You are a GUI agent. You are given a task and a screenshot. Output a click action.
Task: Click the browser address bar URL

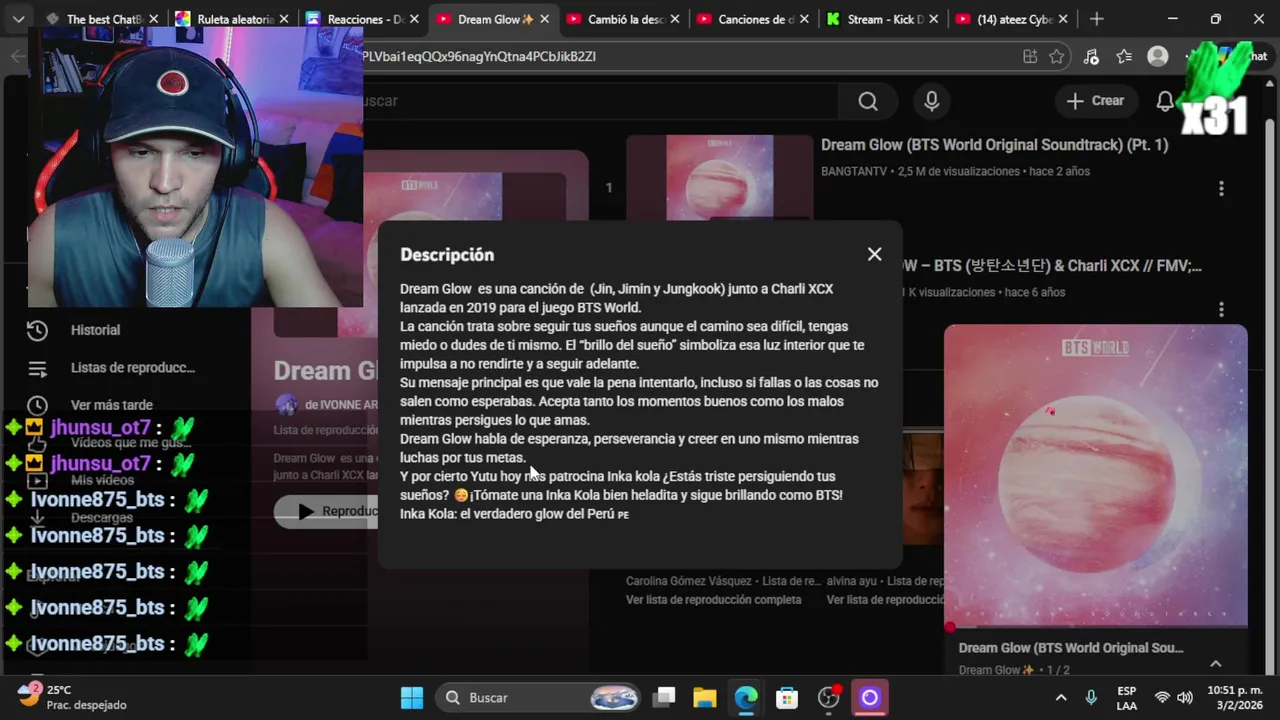(x=480, y=57)
